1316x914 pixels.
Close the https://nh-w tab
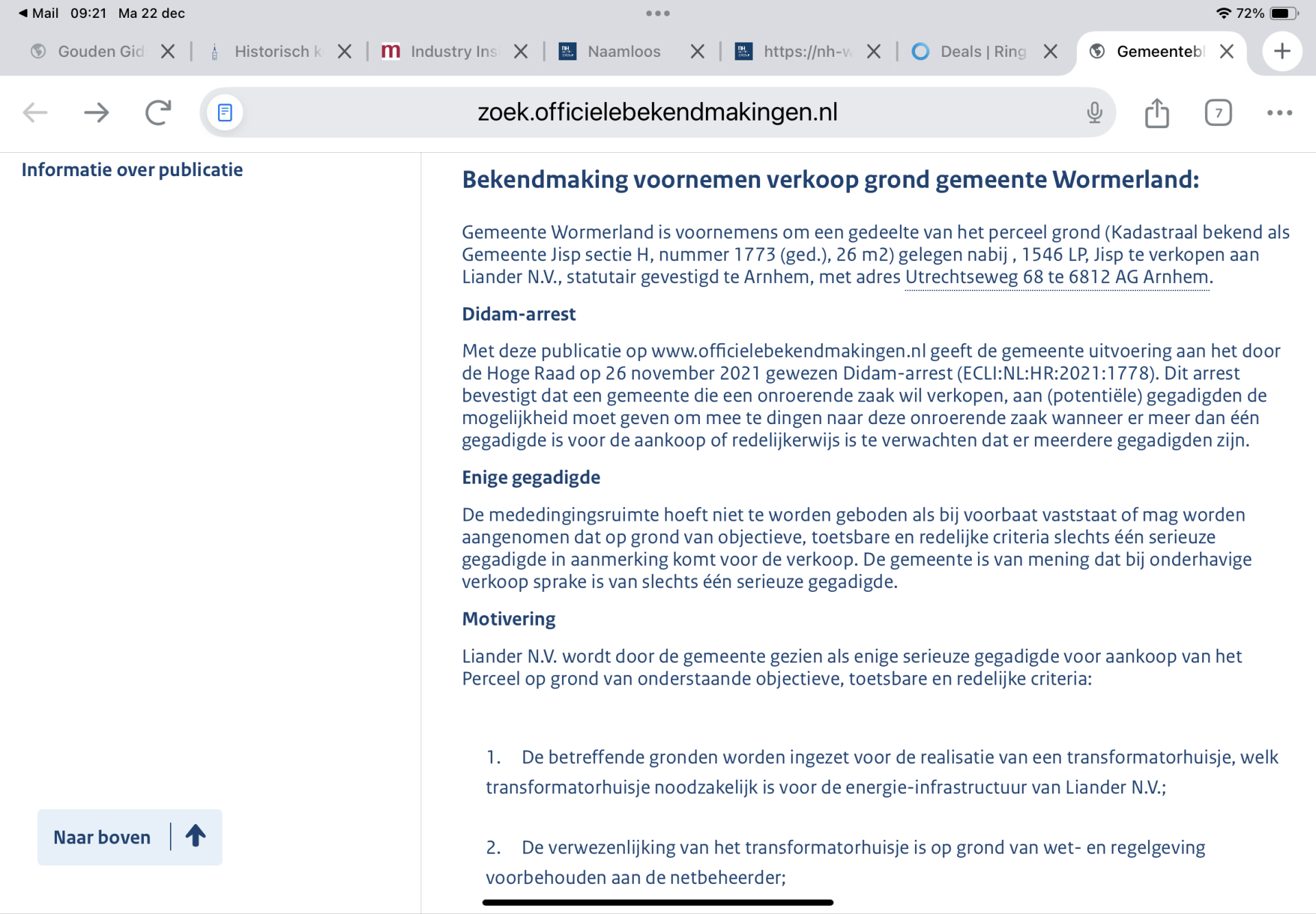[873, 51]
